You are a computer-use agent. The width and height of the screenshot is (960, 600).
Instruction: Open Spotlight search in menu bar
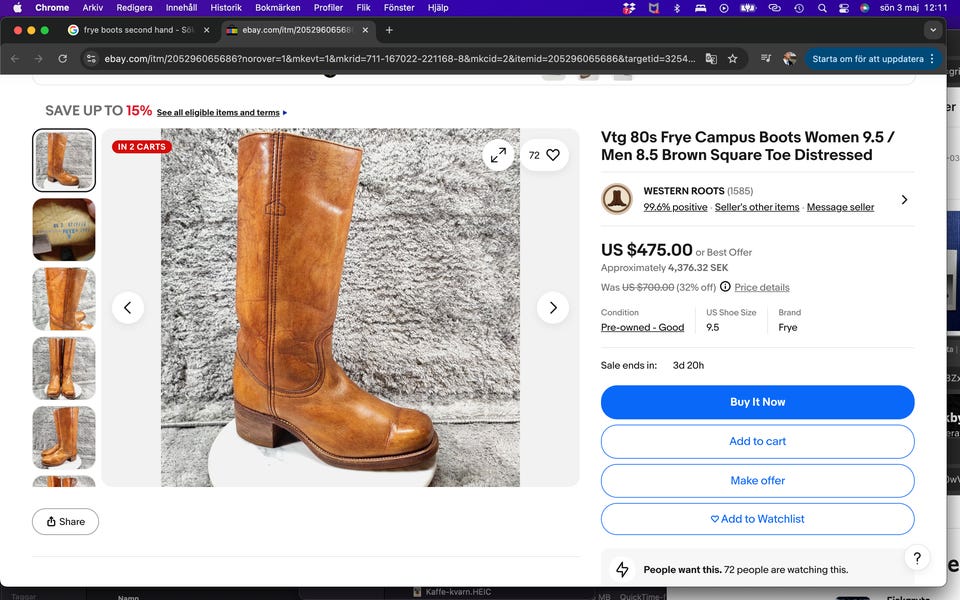pos(822,8)
